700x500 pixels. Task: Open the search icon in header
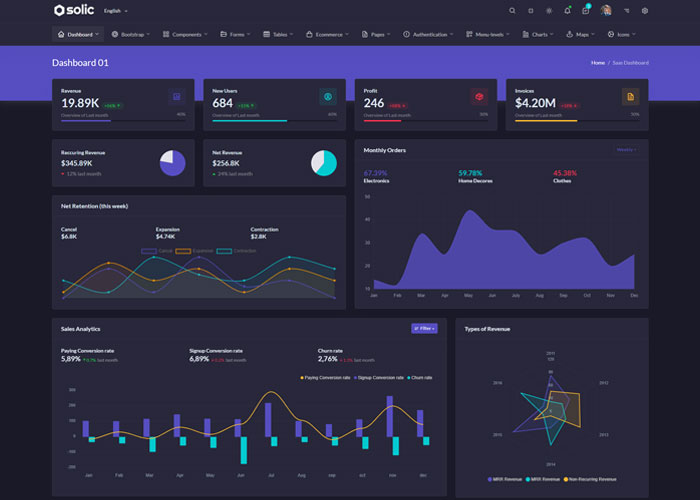513,11
